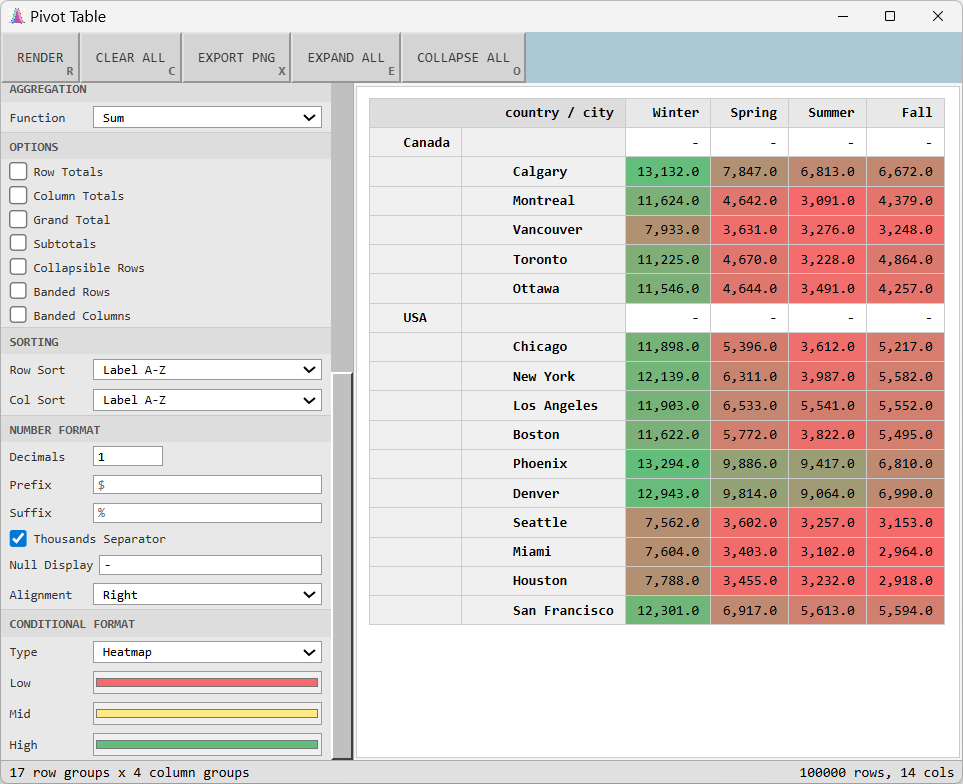Click the Pivot Table app icon
Viewport: 963px width, 784px height.
[x=16, y=16]
